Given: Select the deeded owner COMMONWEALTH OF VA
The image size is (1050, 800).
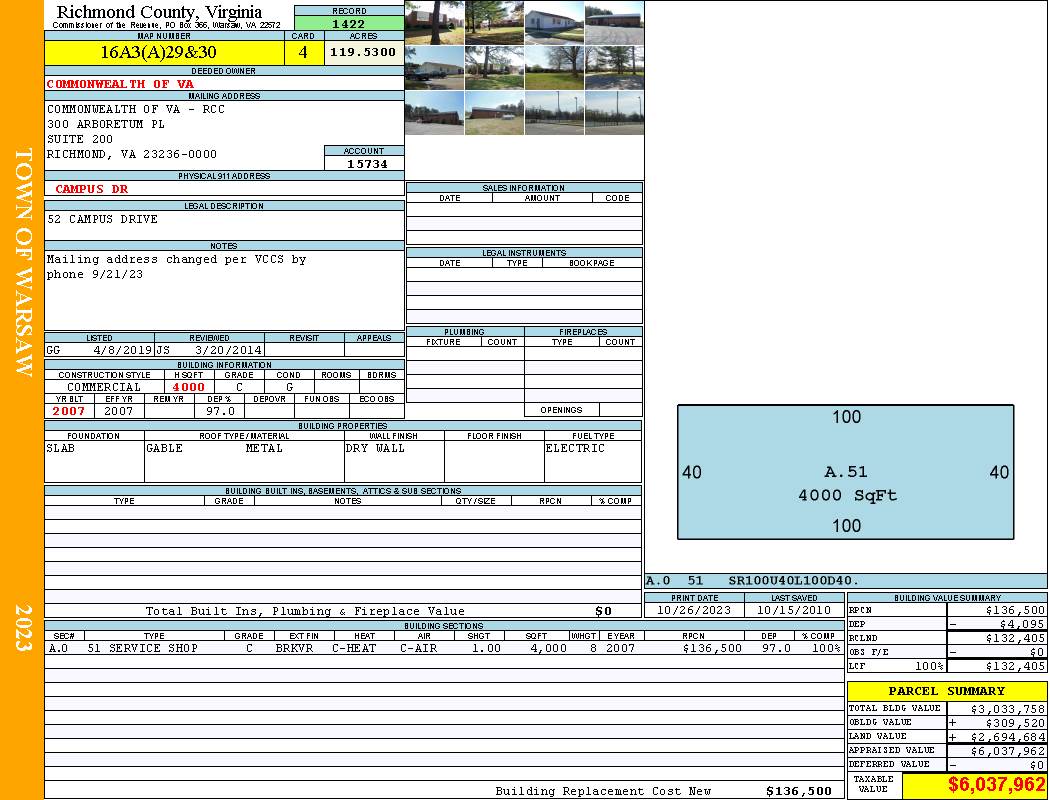Looking at the screenshot, I should tap(120, 84).
